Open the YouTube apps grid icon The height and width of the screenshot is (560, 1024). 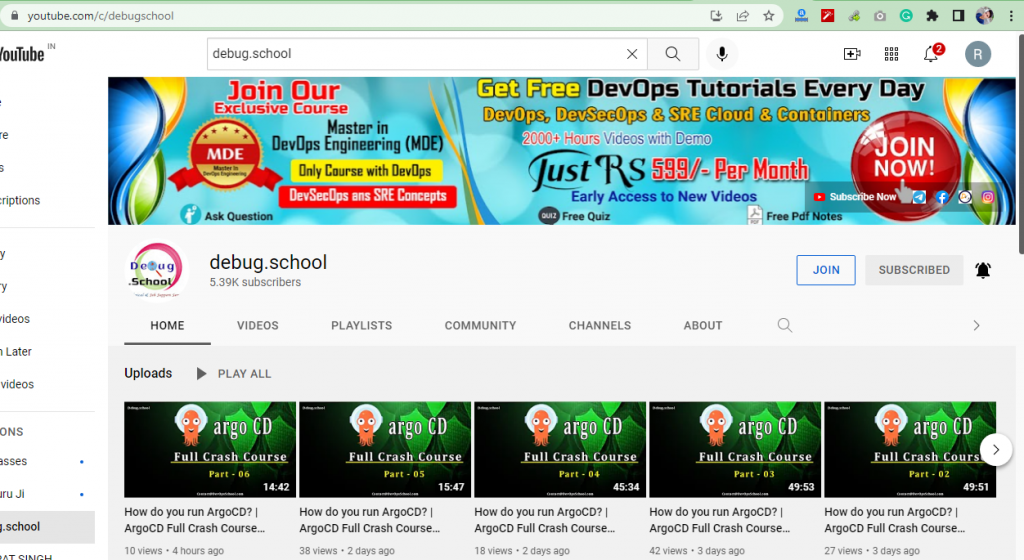point(891,54)
